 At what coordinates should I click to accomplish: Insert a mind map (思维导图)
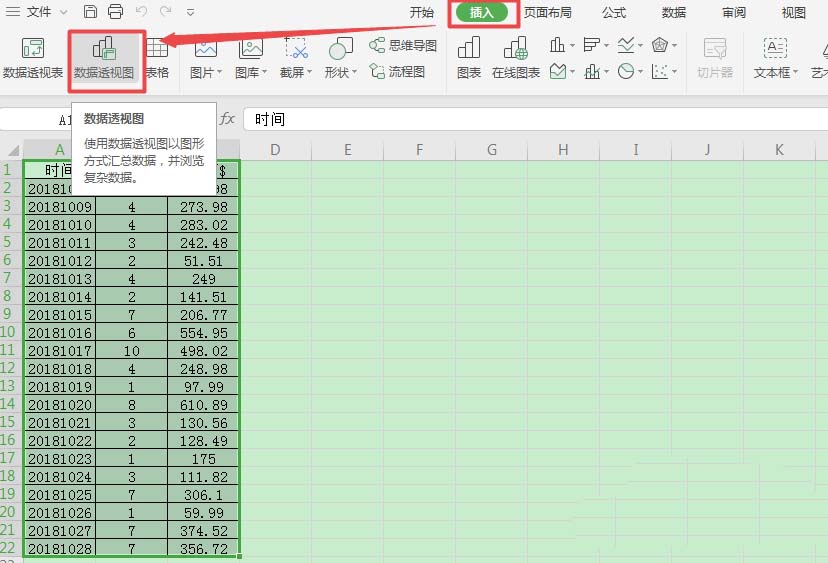point(403,46)
